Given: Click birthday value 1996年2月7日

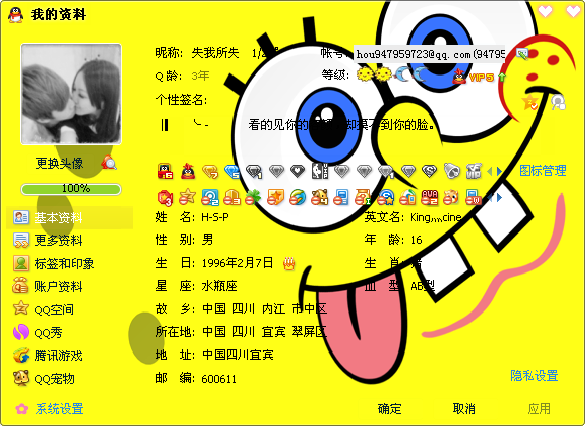Looking at the screenshot, I should pyautogui.click(x=237, y=263).
